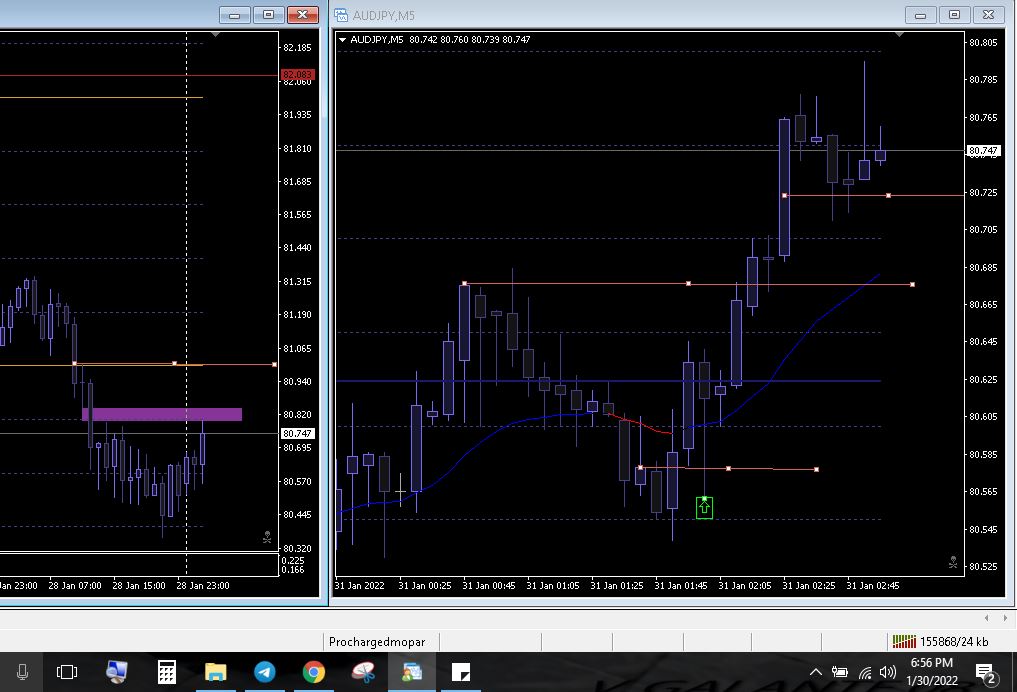The width and height of the screenshot is (1017, 692).
Task: Click the chart shift triangle atop the left chart
Action: (x=215, y=34)
